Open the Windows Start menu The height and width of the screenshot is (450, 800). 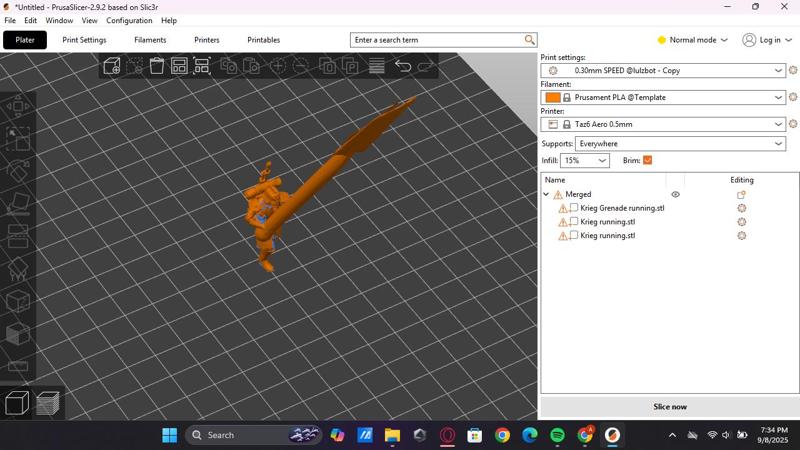pyautogui.click(x=169, y=435)
